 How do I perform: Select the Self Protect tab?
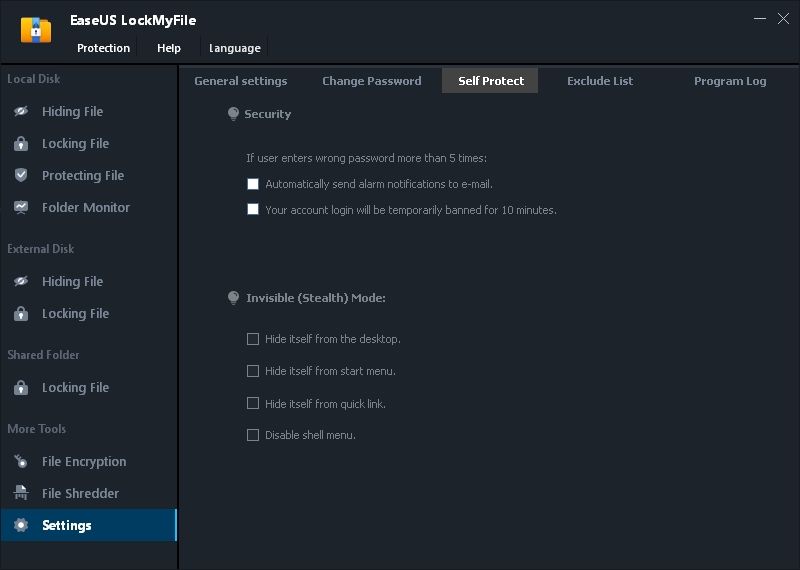click(490, 81)
